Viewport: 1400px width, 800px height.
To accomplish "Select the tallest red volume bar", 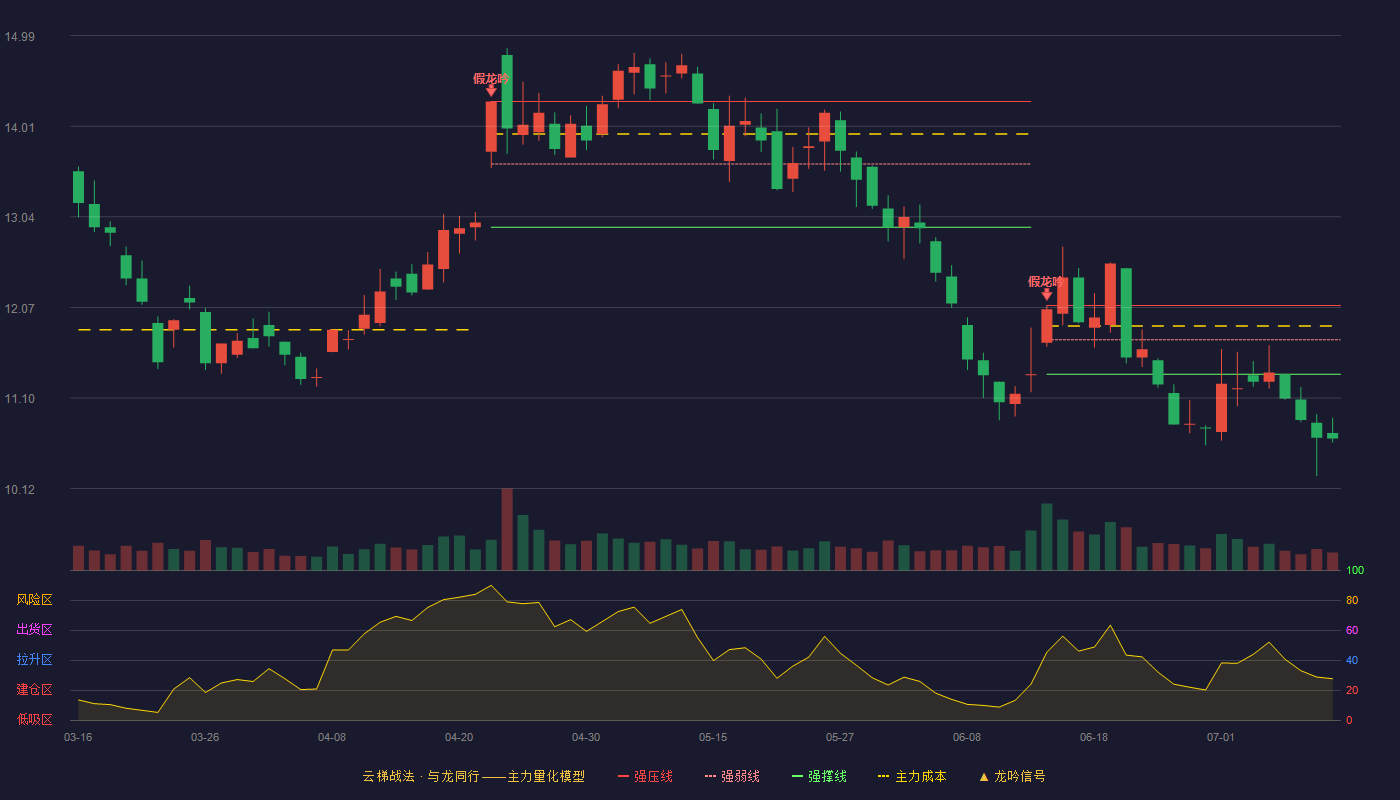I will 507,529.
